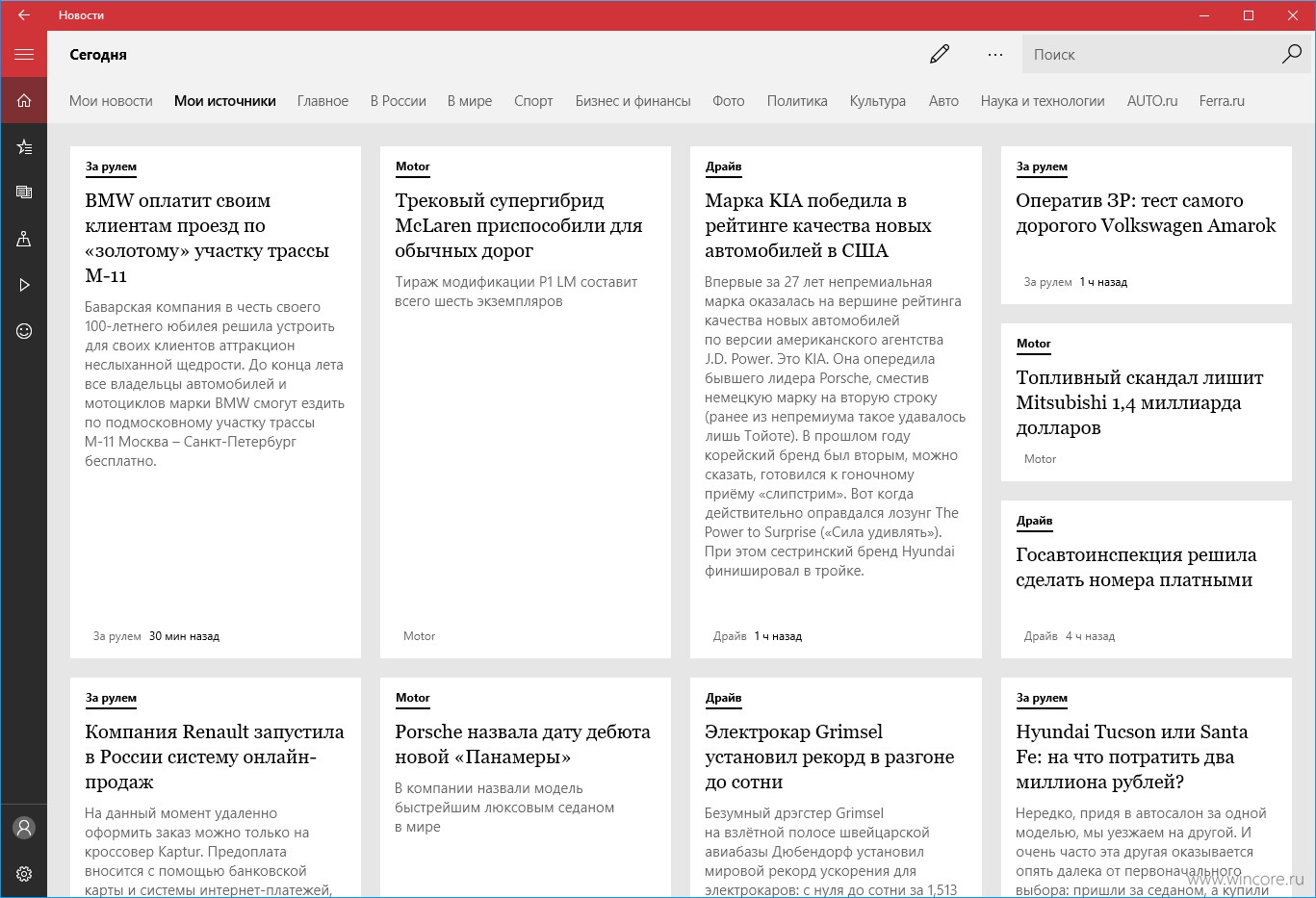This screenshot has height=898, width=1316.
Task: Click Motor label on Mitsubishi card
Action: pyautogui.click(x=1034, y=344)
